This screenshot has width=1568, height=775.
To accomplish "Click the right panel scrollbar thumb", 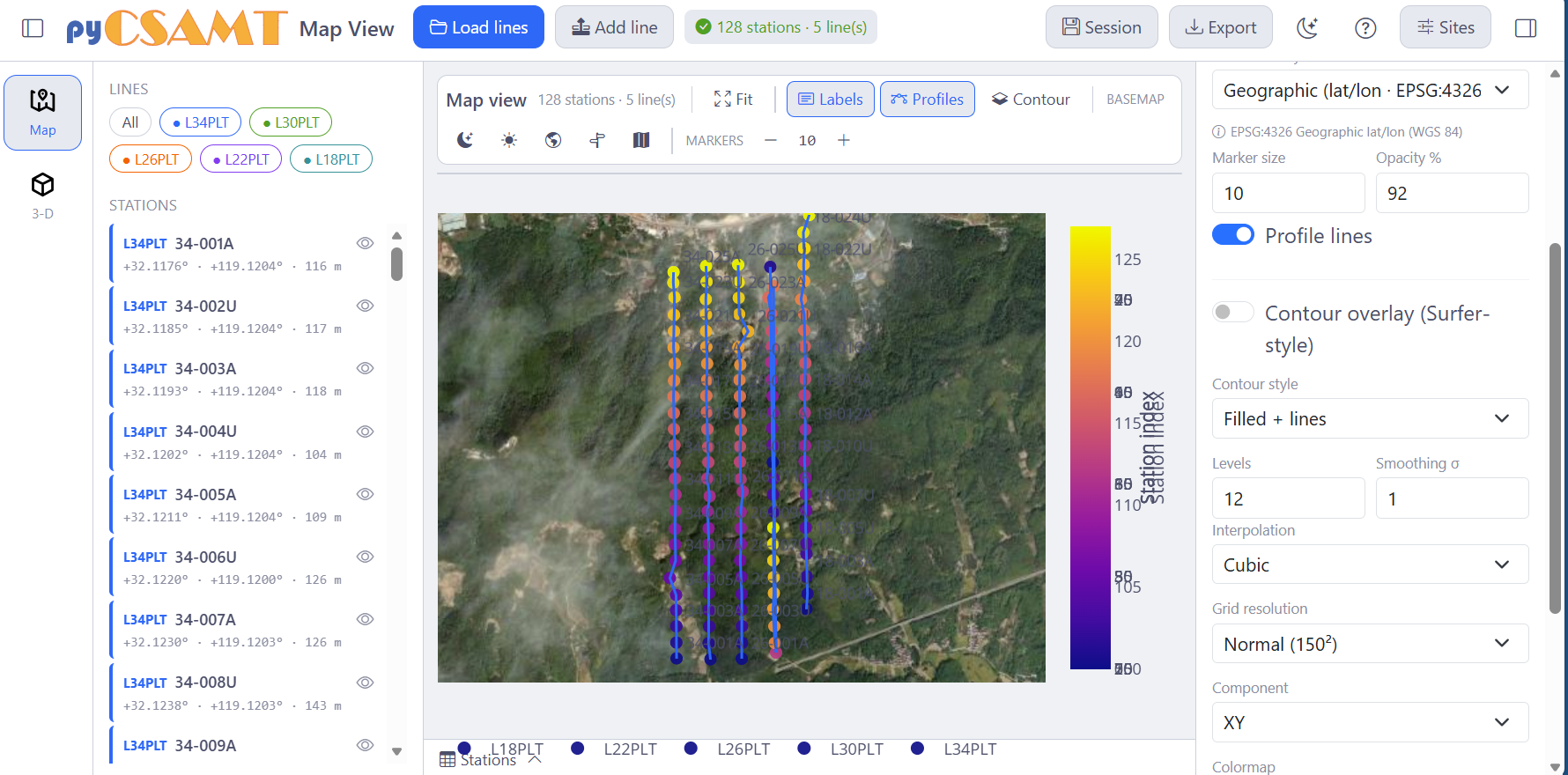I will [1555, 428].
